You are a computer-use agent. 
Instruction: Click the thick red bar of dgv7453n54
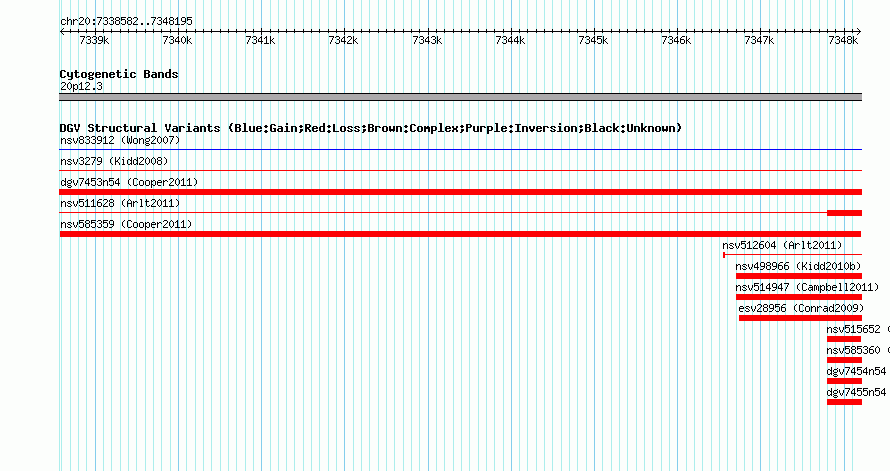(x=460, y=192)
